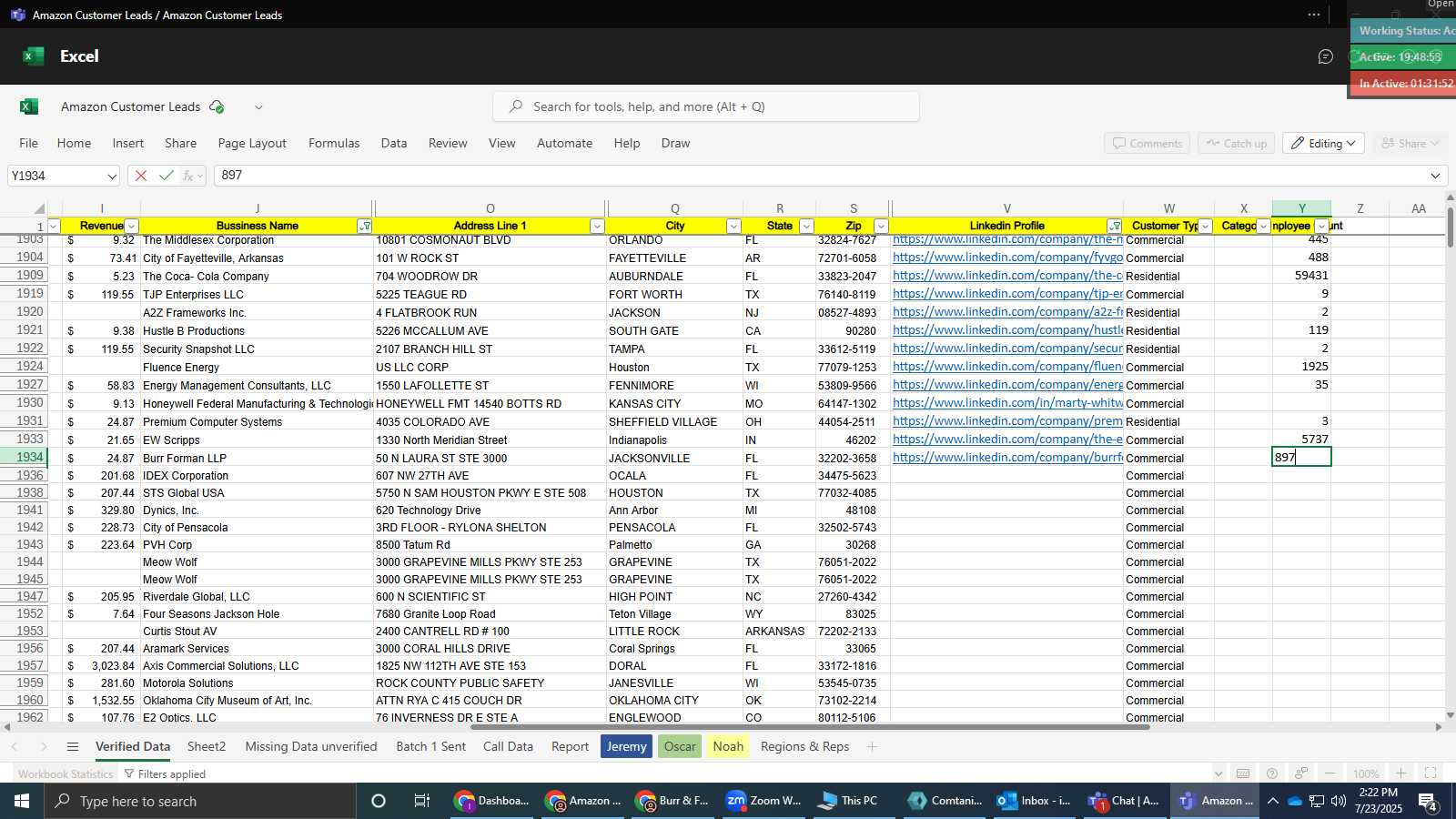Screen dimensions: 1456x819
Task: Click the cloud save status icon
Action: 217,106
